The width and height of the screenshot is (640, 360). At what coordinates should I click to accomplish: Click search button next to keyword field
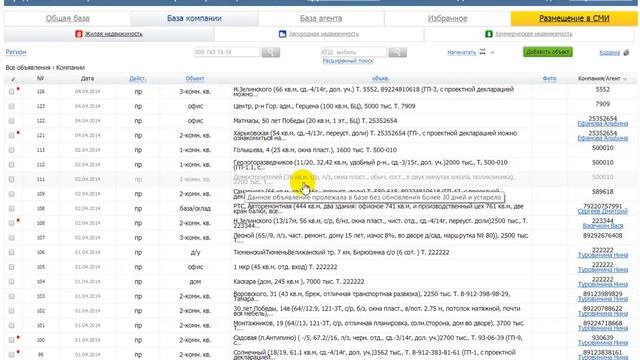click(397, 52)
